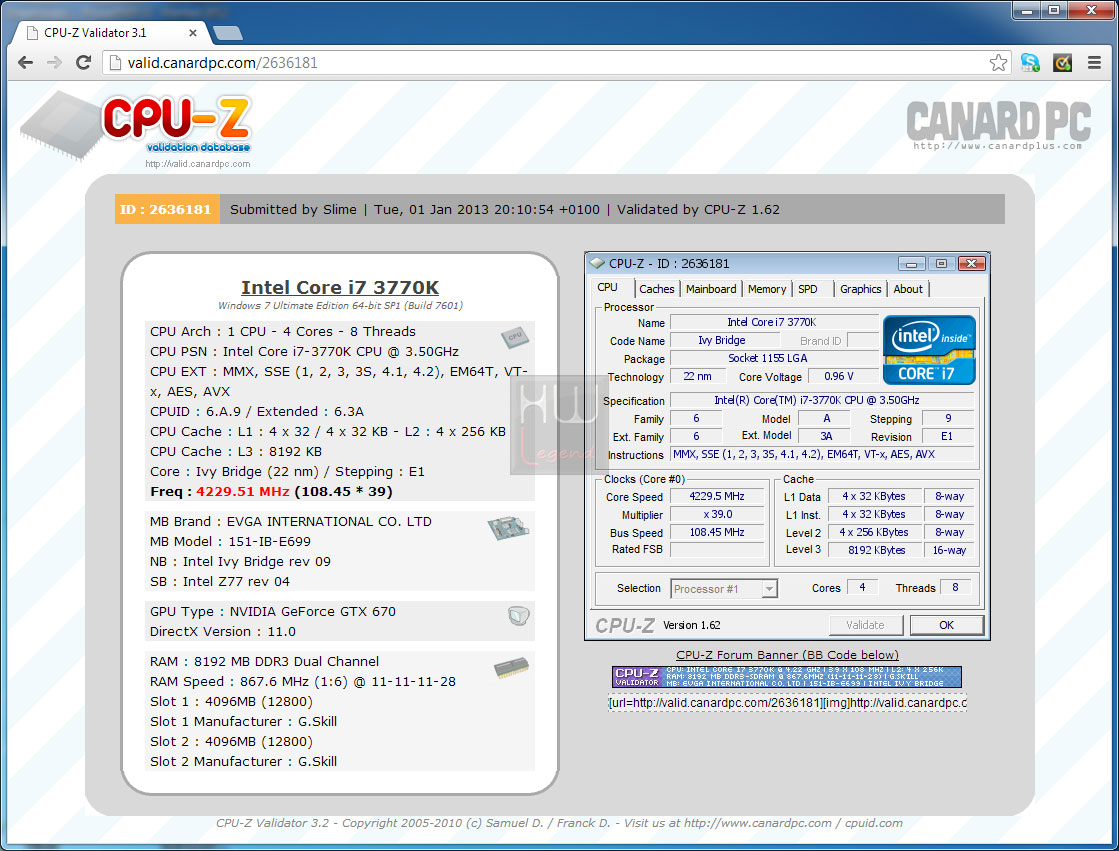This screenshot has height=851, width=1119.
Task: Click the http://valid.canardpc.com link under logo
Action: tap(198, 164)
